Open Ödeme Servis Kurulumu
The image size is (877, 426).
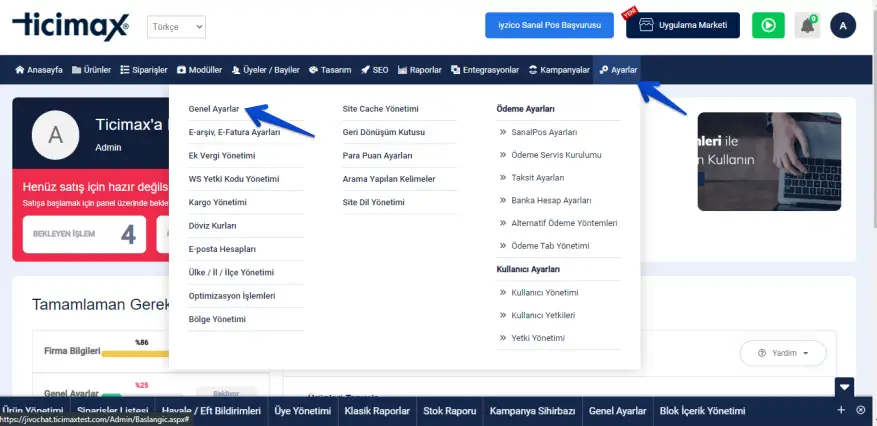(557, 155)
